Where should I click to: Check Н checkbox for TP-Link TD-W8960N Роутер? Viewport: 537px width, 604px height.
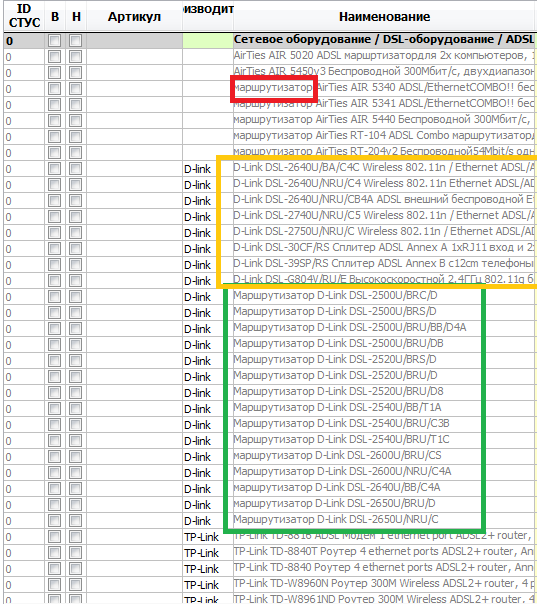click(76, 585)
